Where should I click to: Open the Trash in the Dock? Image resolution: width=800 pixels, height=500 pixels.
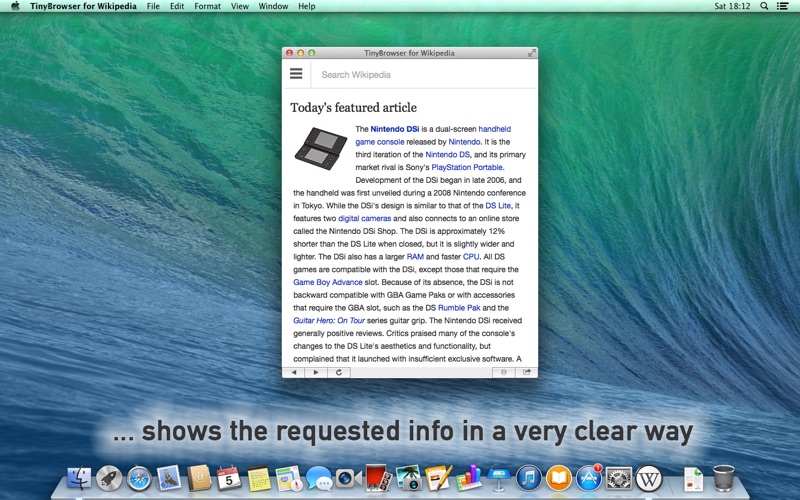(723, 478)
